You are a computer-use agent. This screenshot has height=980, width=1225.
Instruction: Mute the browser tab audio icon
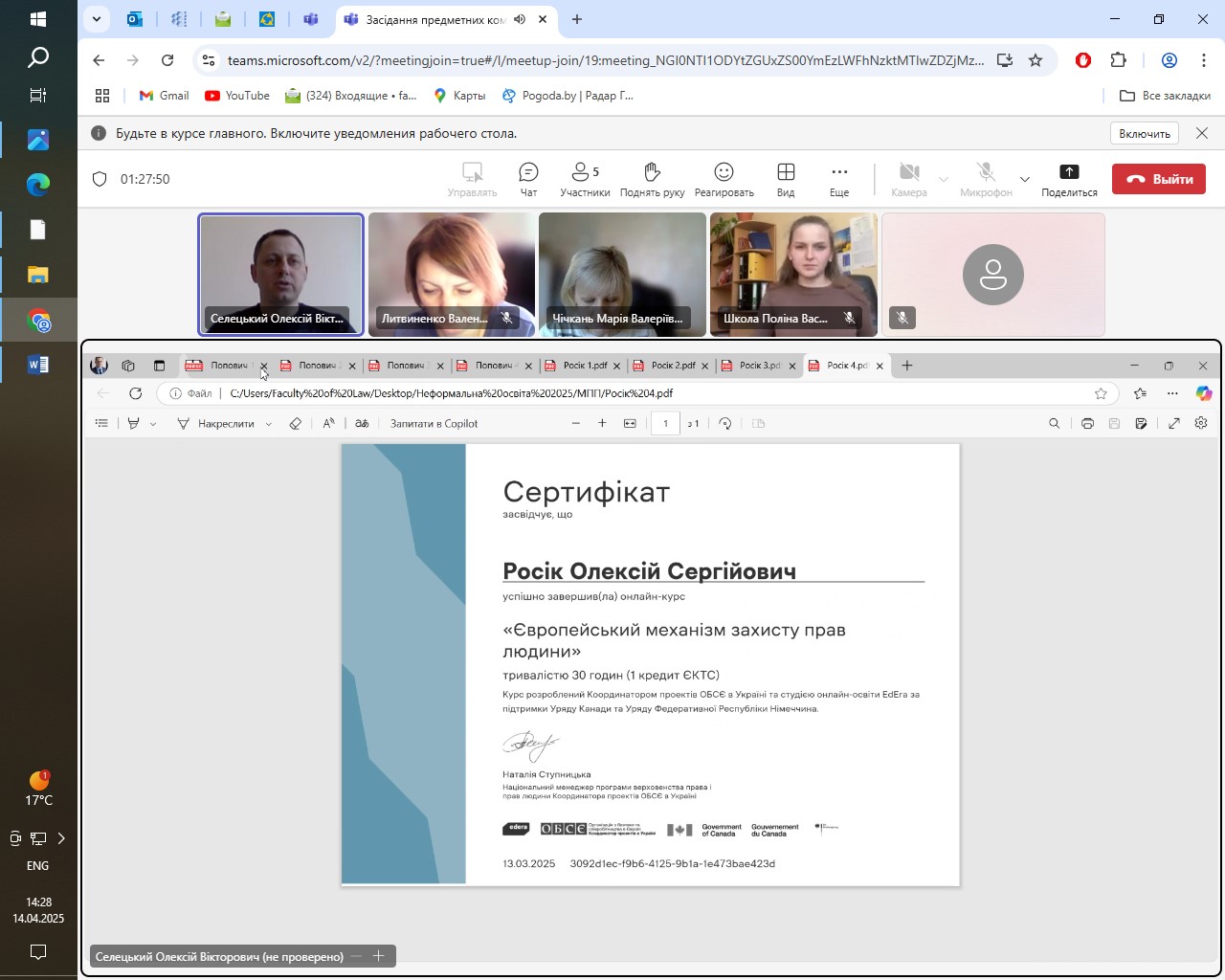520,19
